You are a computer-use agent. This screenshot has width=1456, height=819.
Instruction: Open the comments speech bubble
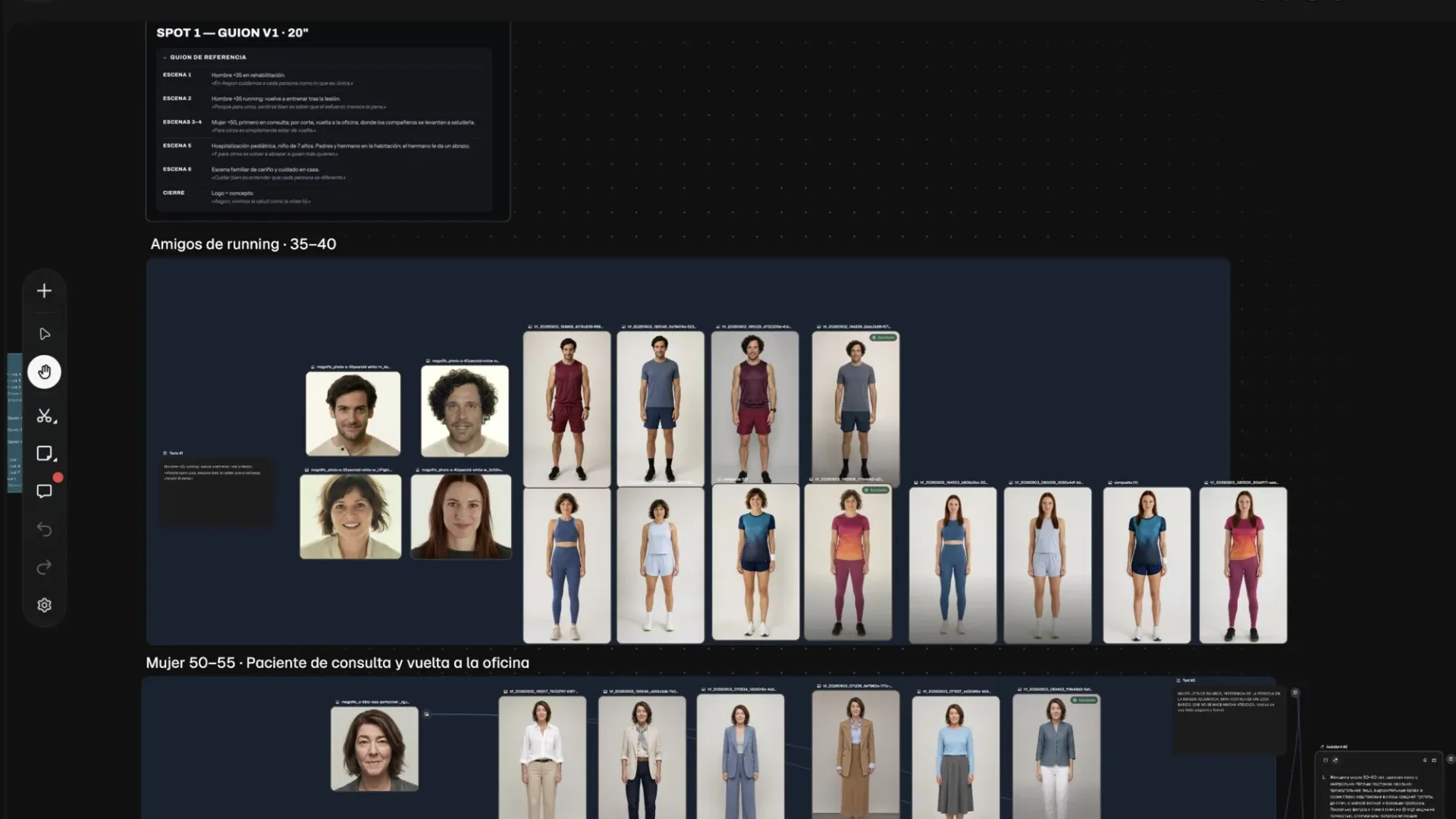pos(44,491)
